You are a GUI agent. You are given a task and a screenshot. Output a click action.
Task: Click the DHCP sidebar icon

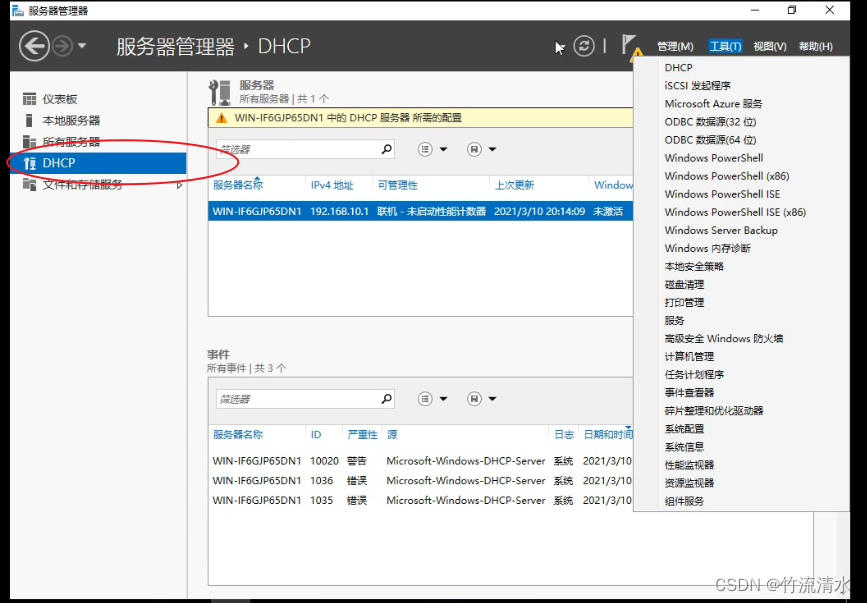(30, 163)
